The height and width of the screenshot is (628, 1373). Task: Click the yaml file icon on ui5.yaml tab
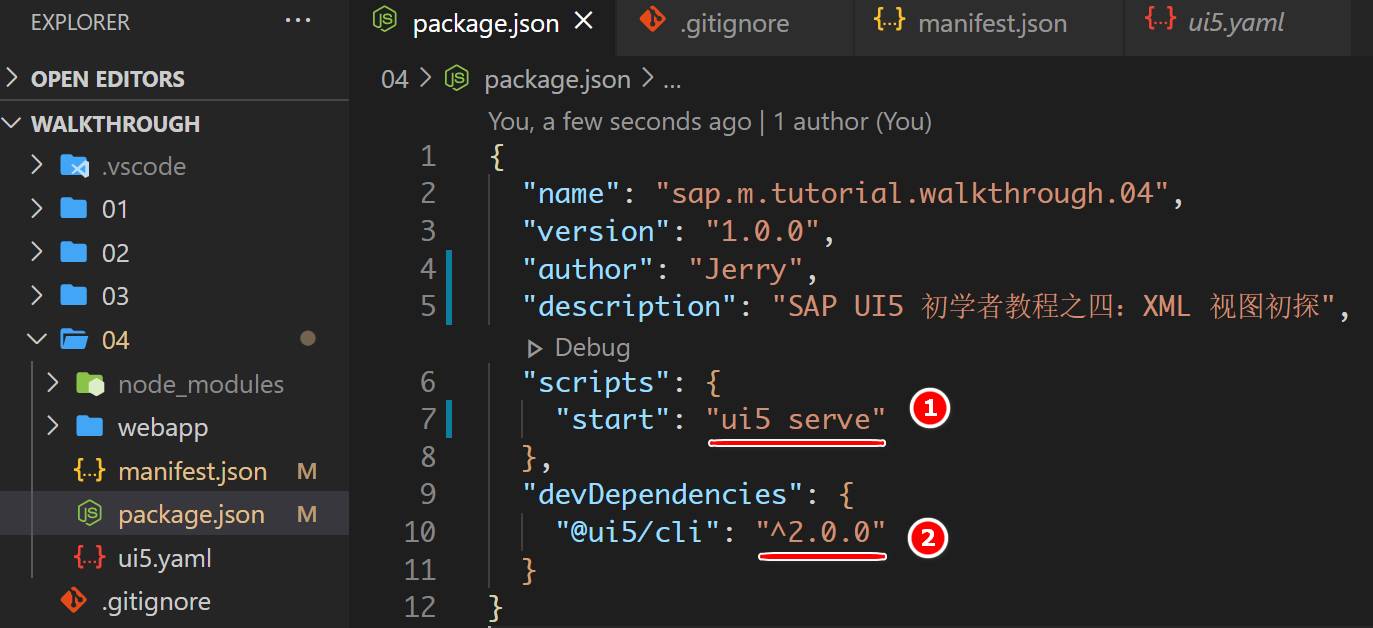(x=1160, y=22)
